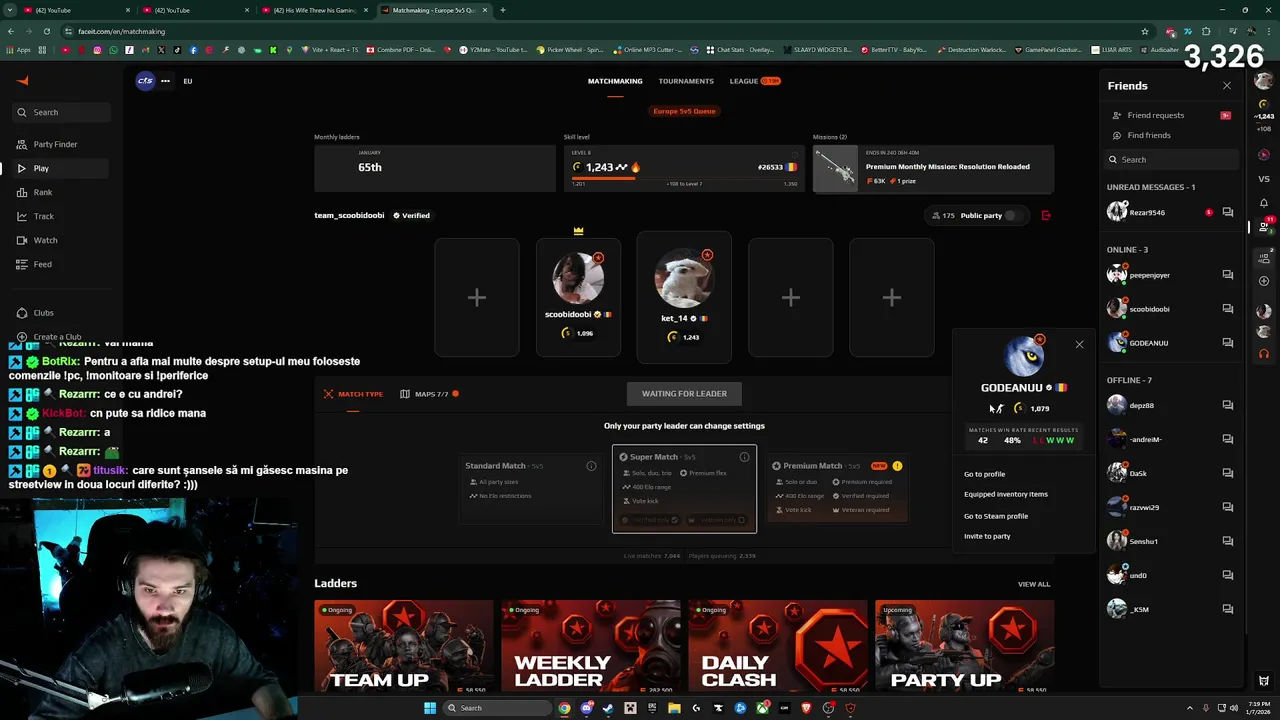The image size is (1280, 720).
Task: Focus the left sidebar Search field
Action: (x=62, y=112)
